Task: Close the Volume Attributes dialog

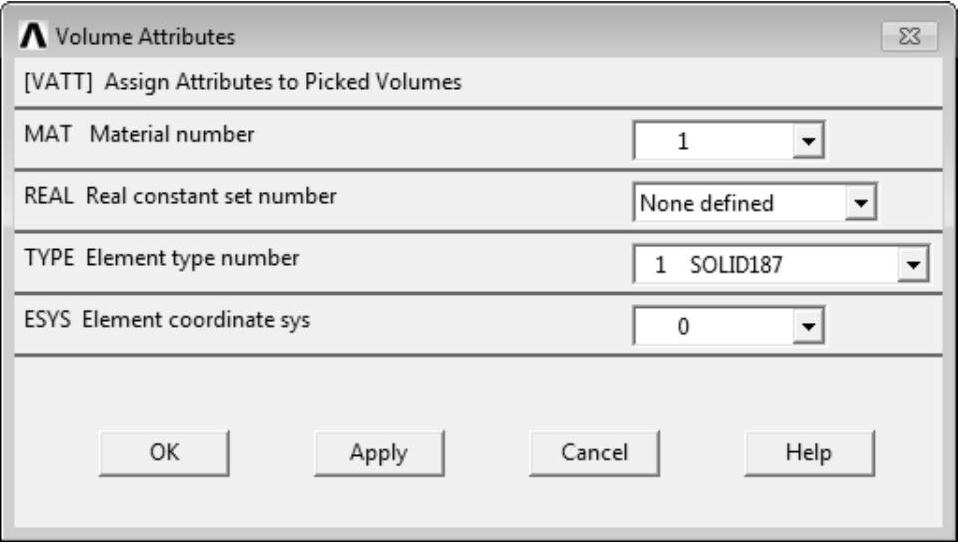Action: point(909,38)
